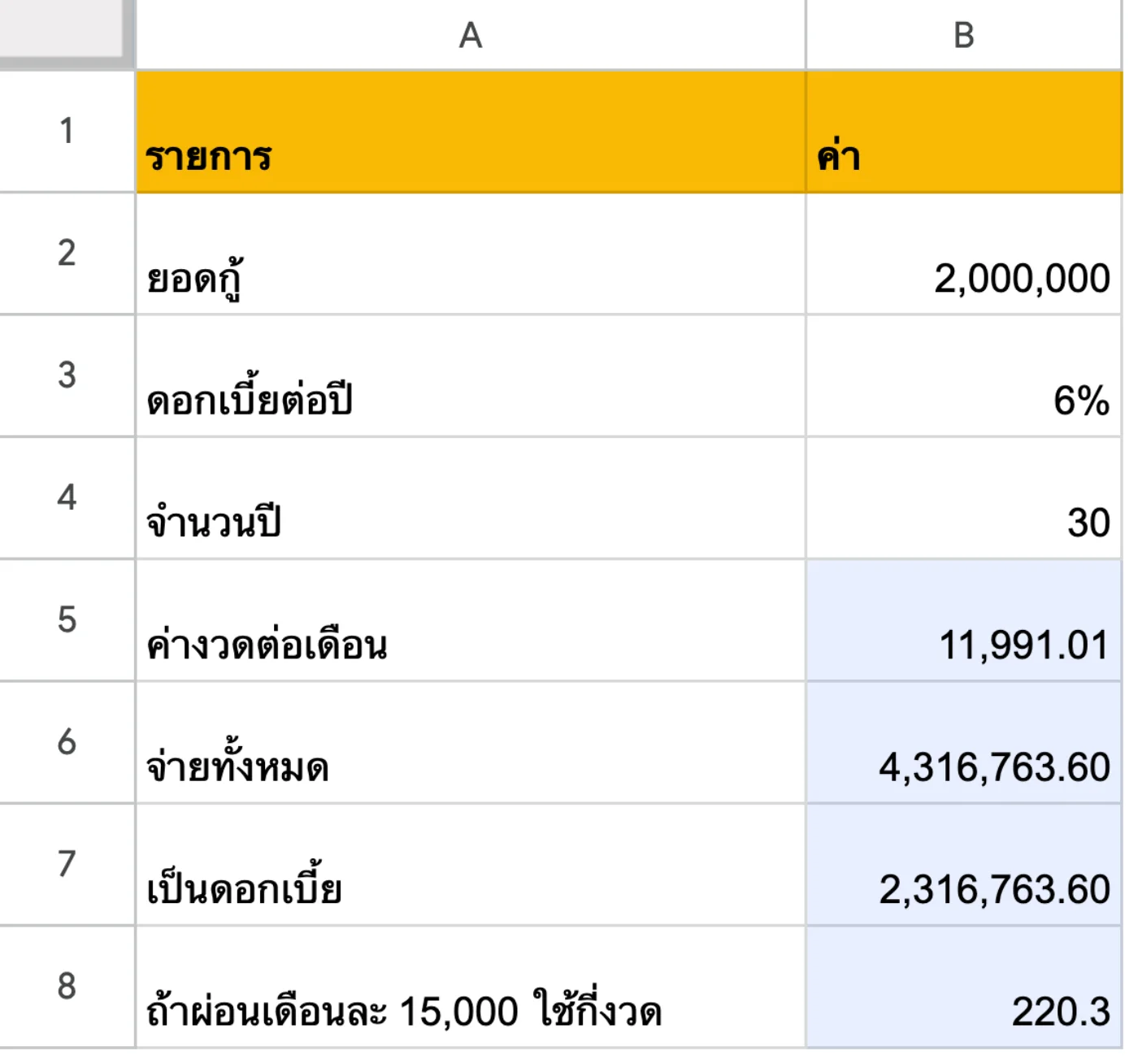Select the cell "เป็นดอกเบี้ย"

pyautogui.click(x=471, y=864)
